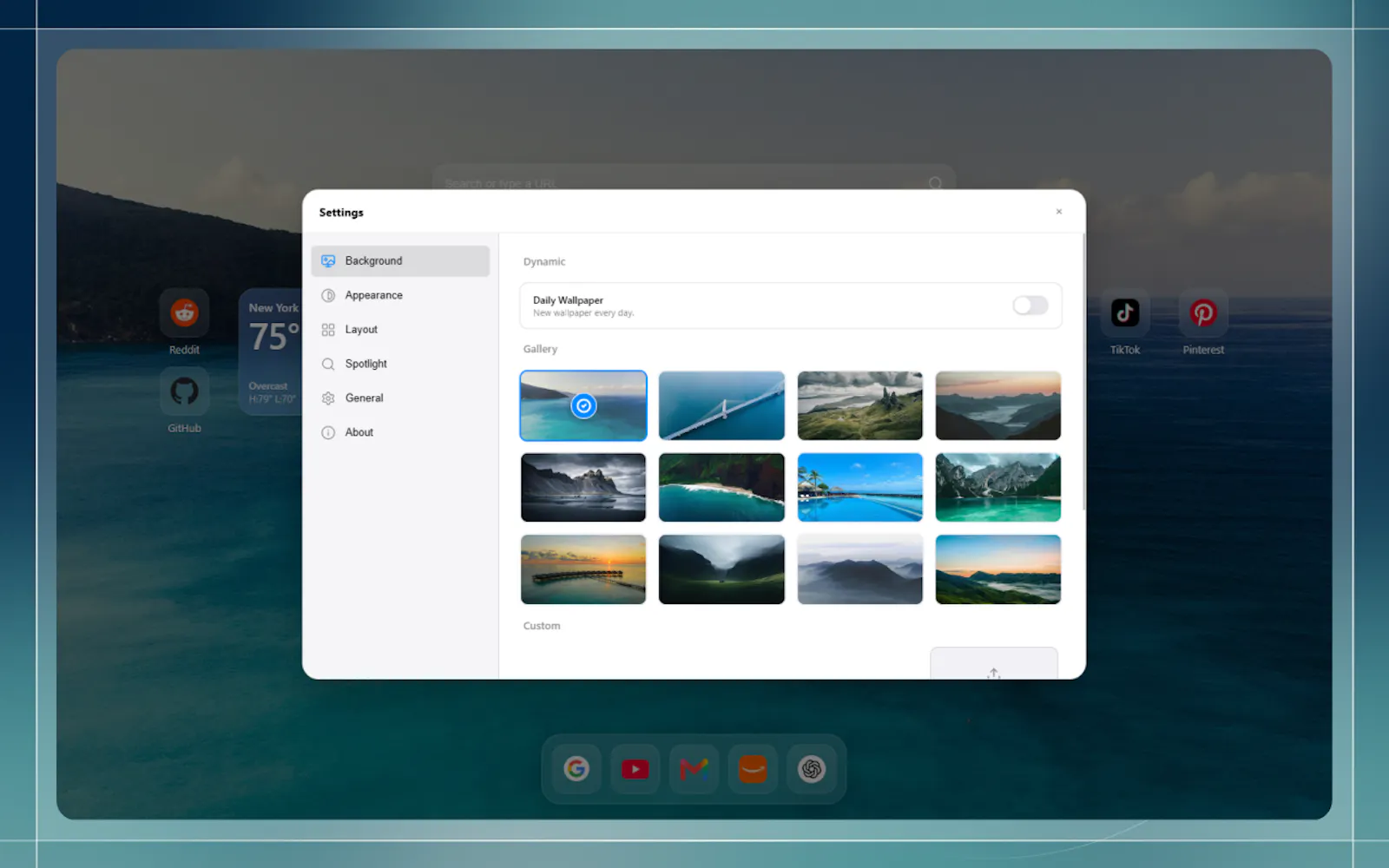Open the TikTok shortcut icon
Image resolution: width=1389 pixels, height=868 pixels.
pos(1125,312)
